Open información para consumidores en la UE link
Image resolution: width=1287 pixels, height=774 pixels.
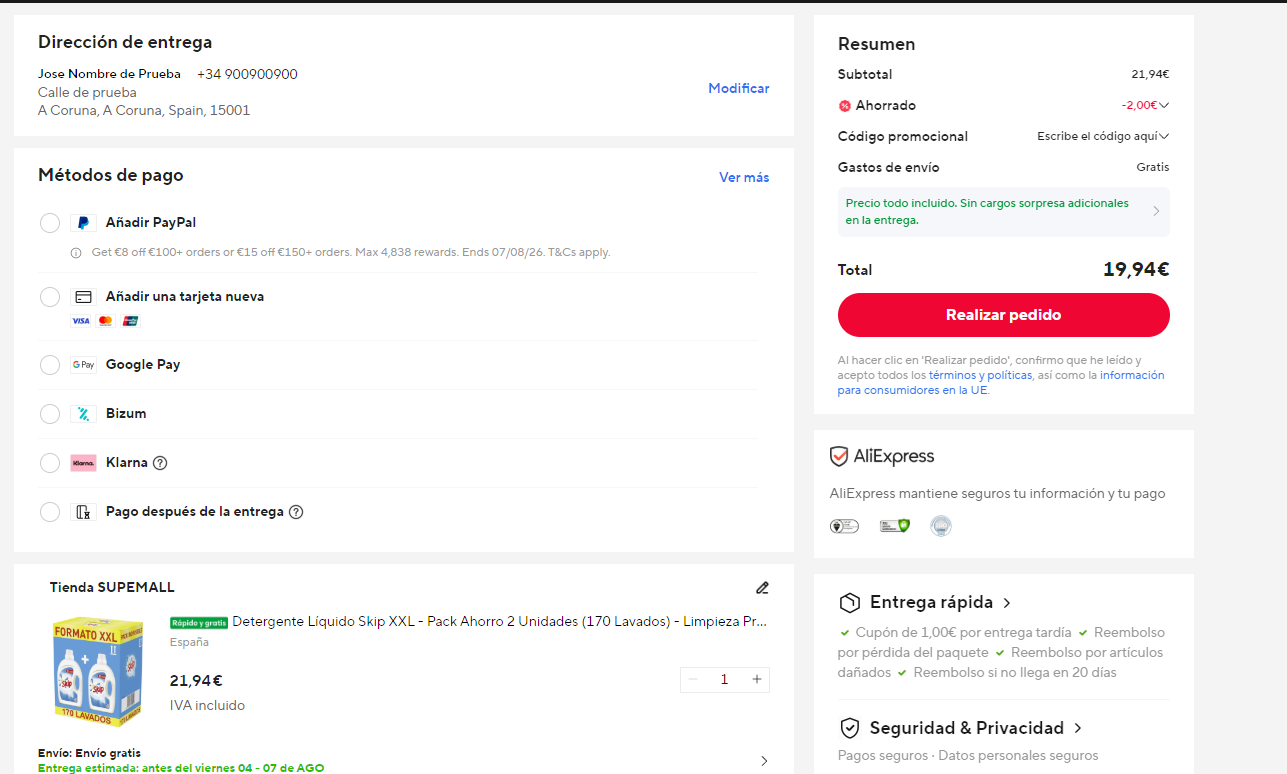tap(1001, 383)
